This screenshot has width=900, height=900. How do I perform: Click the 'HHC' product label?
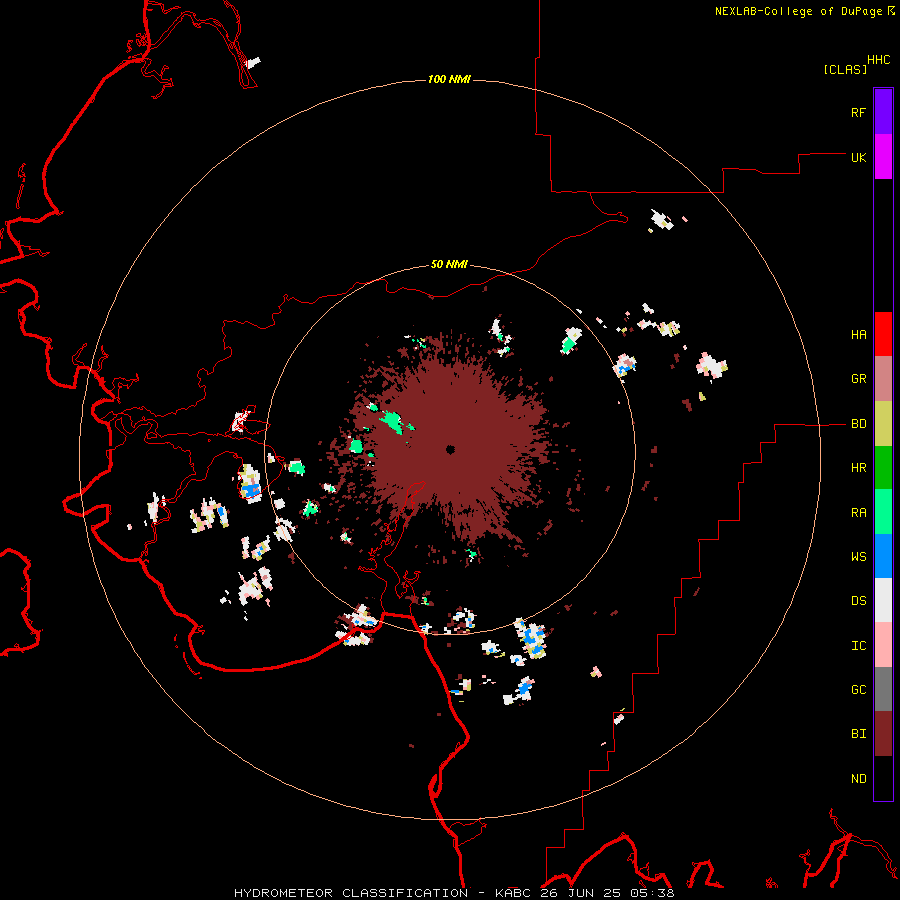coord(879,60)
